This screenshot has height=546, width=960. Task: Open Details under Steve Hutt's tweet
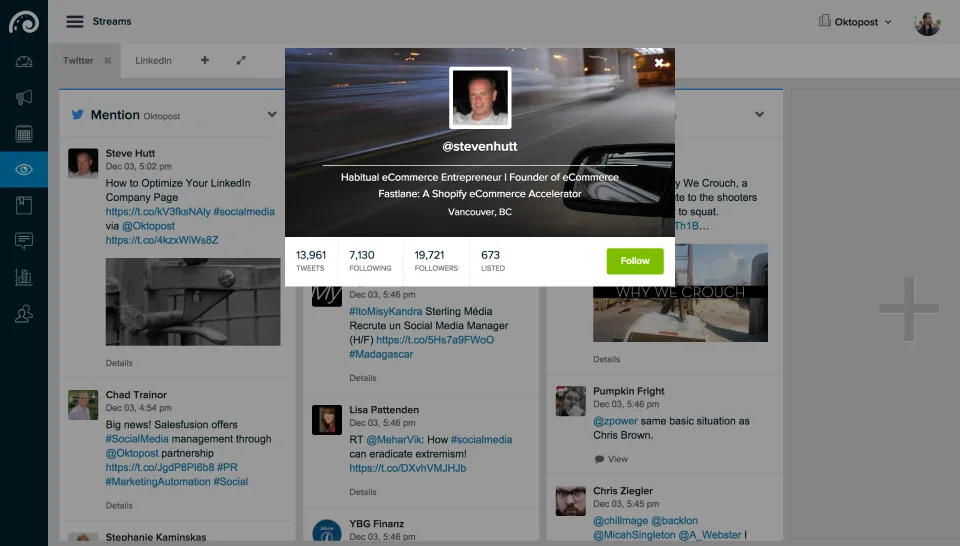coord(119,363)
